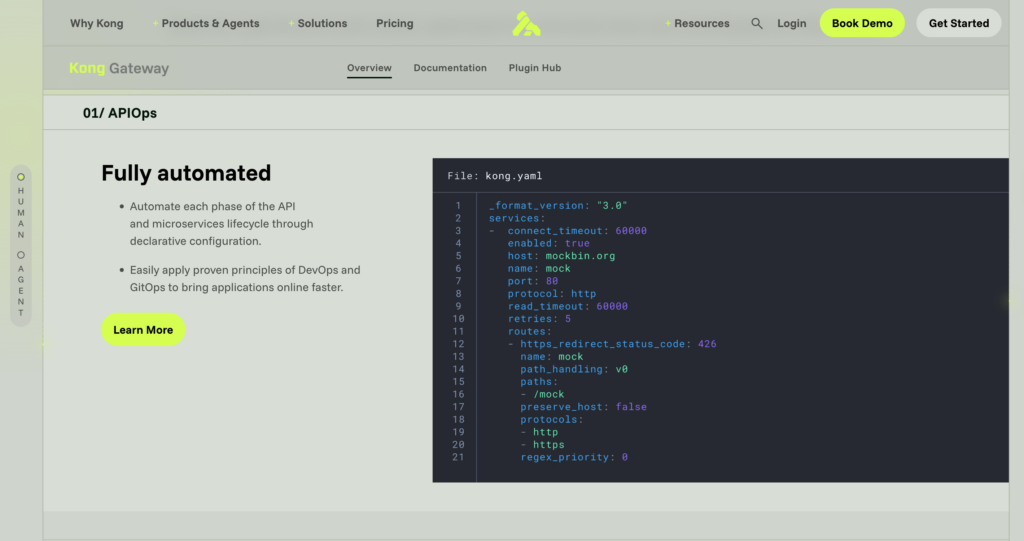Click the read_timeout: 60000 line

[x=568, y=306]
